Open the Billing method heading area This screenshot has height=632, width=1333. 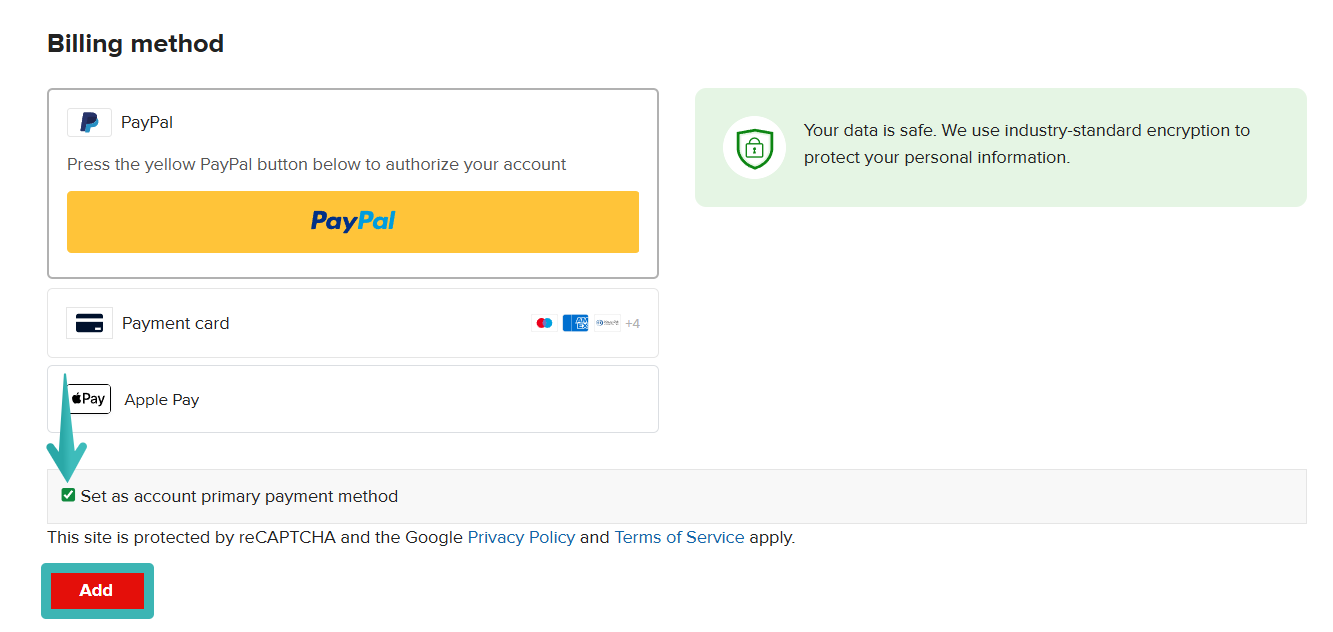pyautogui.click(x=135, y=43)
